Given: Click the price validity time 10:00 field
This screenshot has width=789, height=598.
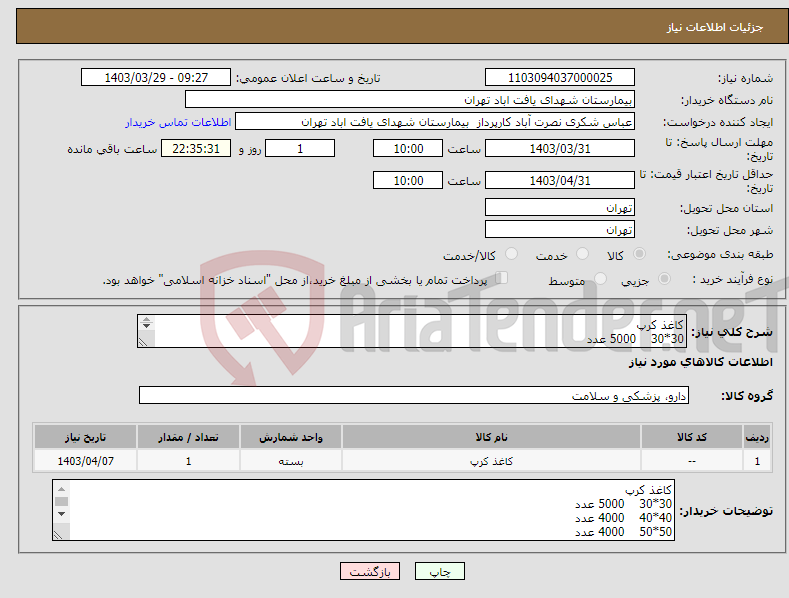Looking at the screenshot, I should [x=408, y=180].
